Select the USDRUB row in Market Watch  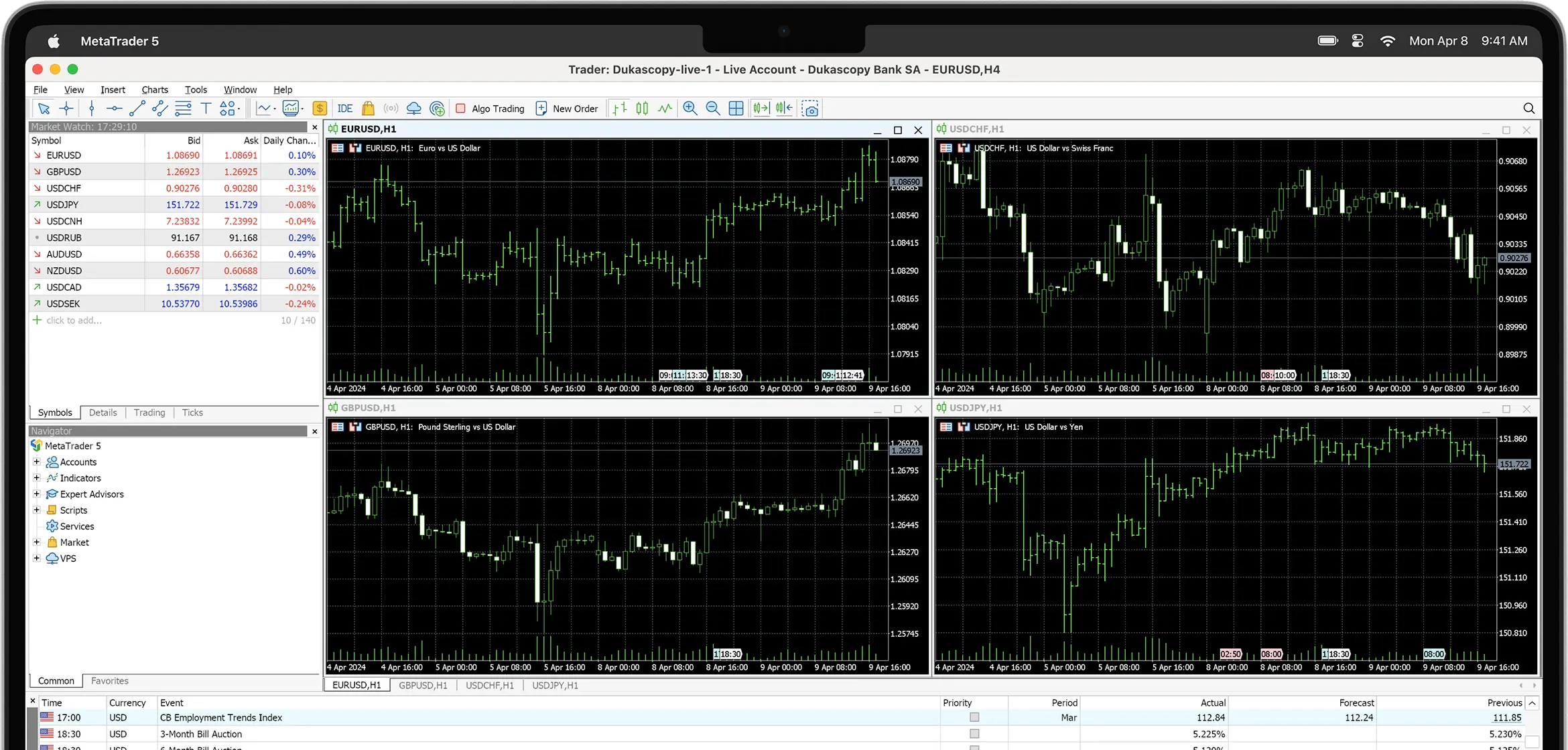pyautogui.click(x=174, y=238)
